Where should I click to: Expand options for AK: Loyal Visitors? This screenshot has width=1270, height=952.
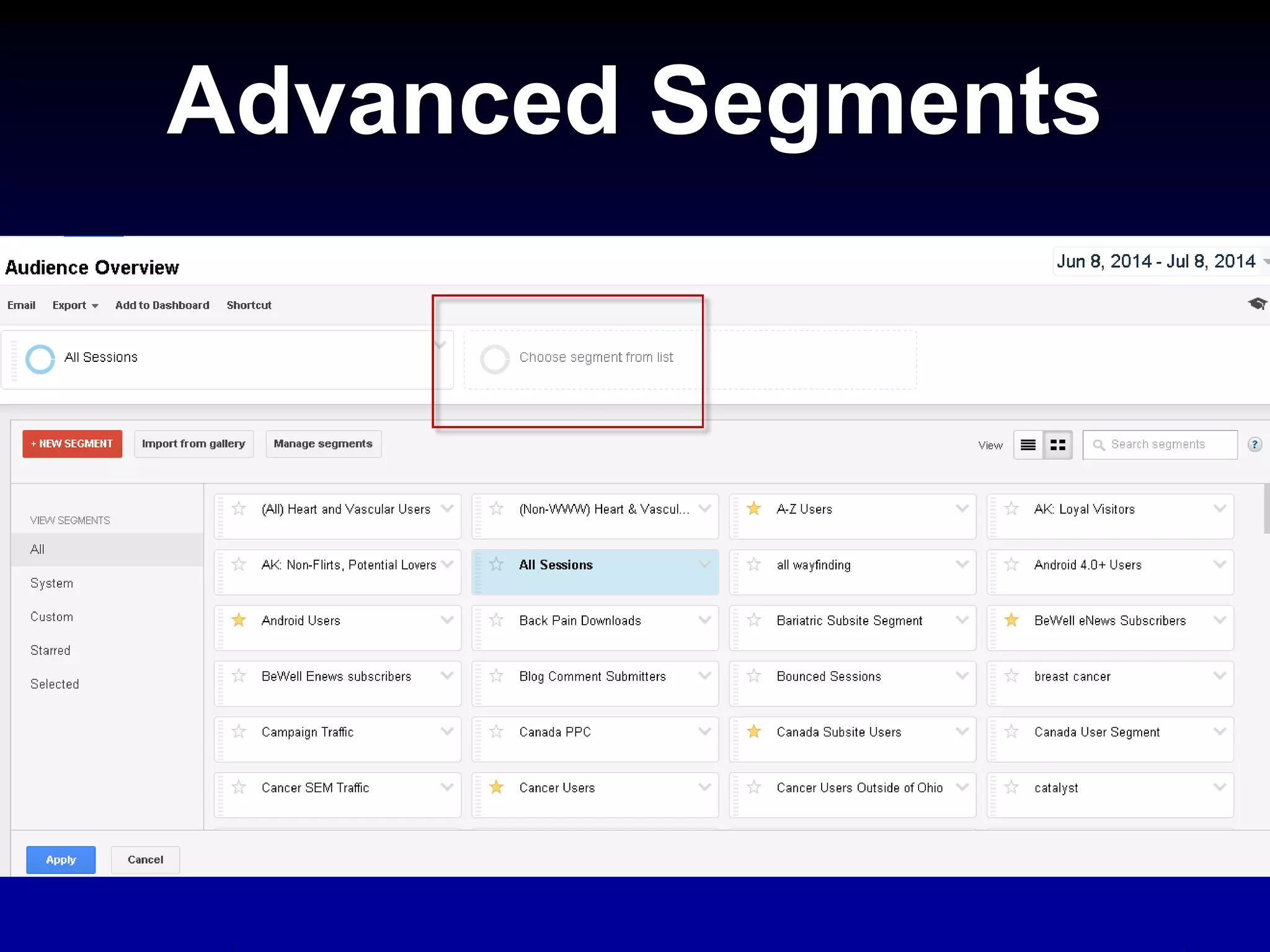1220,508
